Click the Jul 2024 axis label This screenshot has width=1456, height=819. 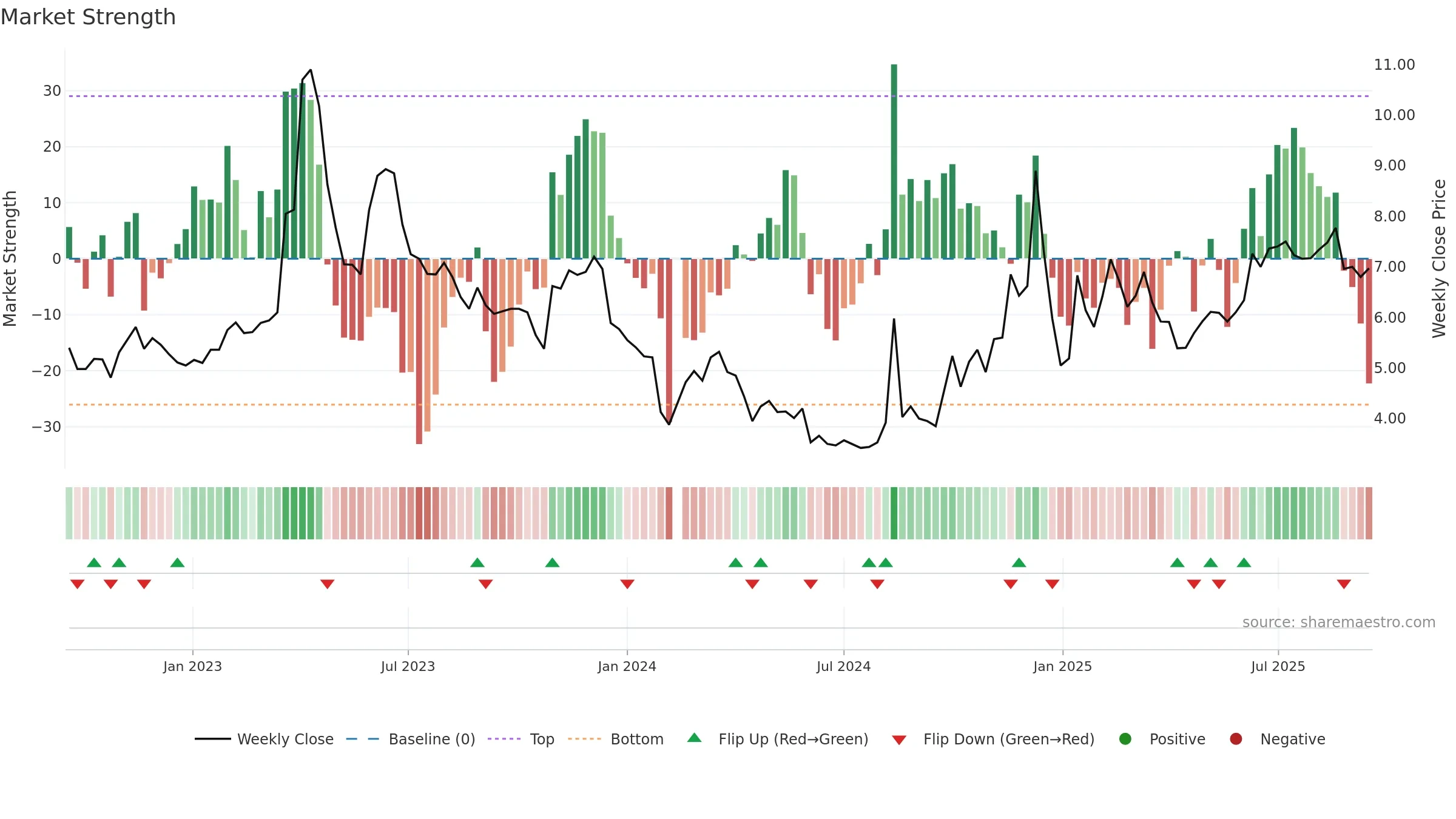[843, 666]
